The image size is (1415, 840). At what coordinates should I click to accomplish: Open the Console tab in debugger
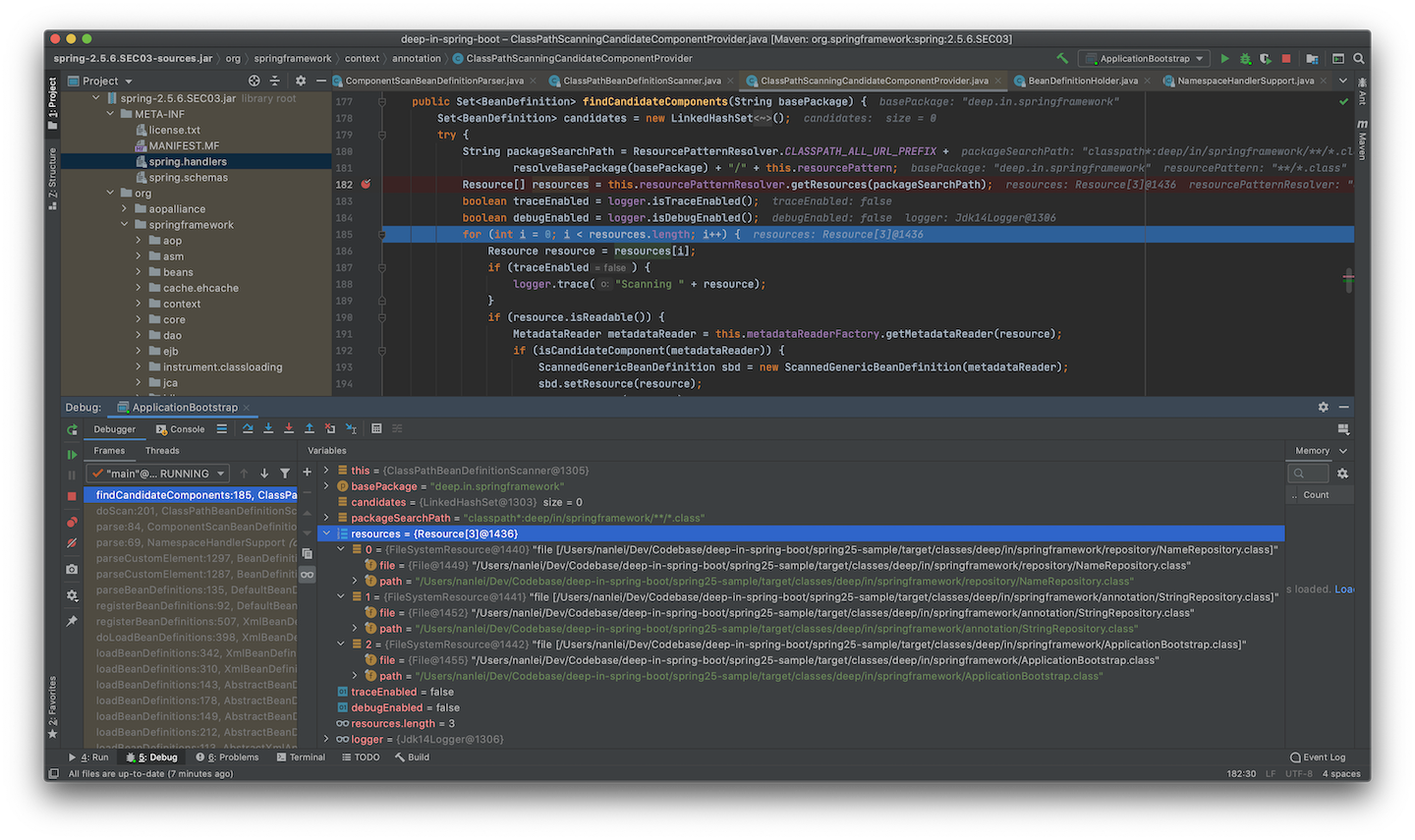tap(180, 429)
